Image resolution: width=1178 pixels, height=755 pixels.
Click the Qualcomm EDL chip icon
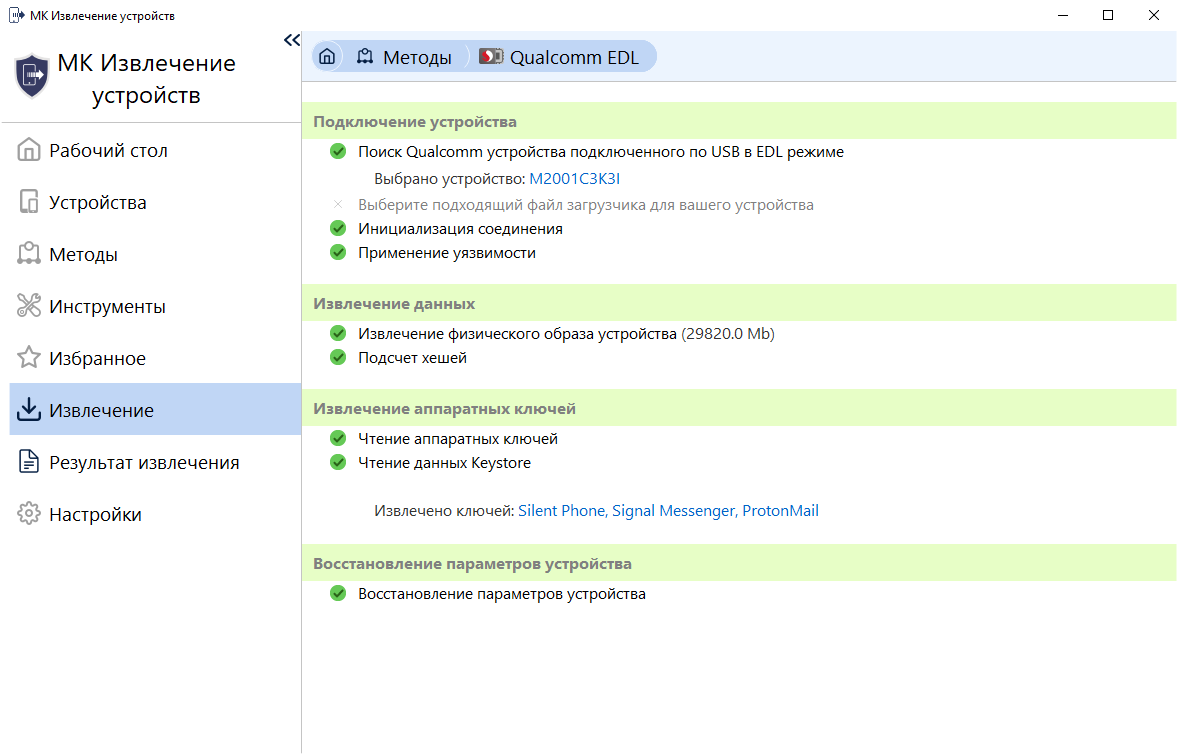click(491, 56)
